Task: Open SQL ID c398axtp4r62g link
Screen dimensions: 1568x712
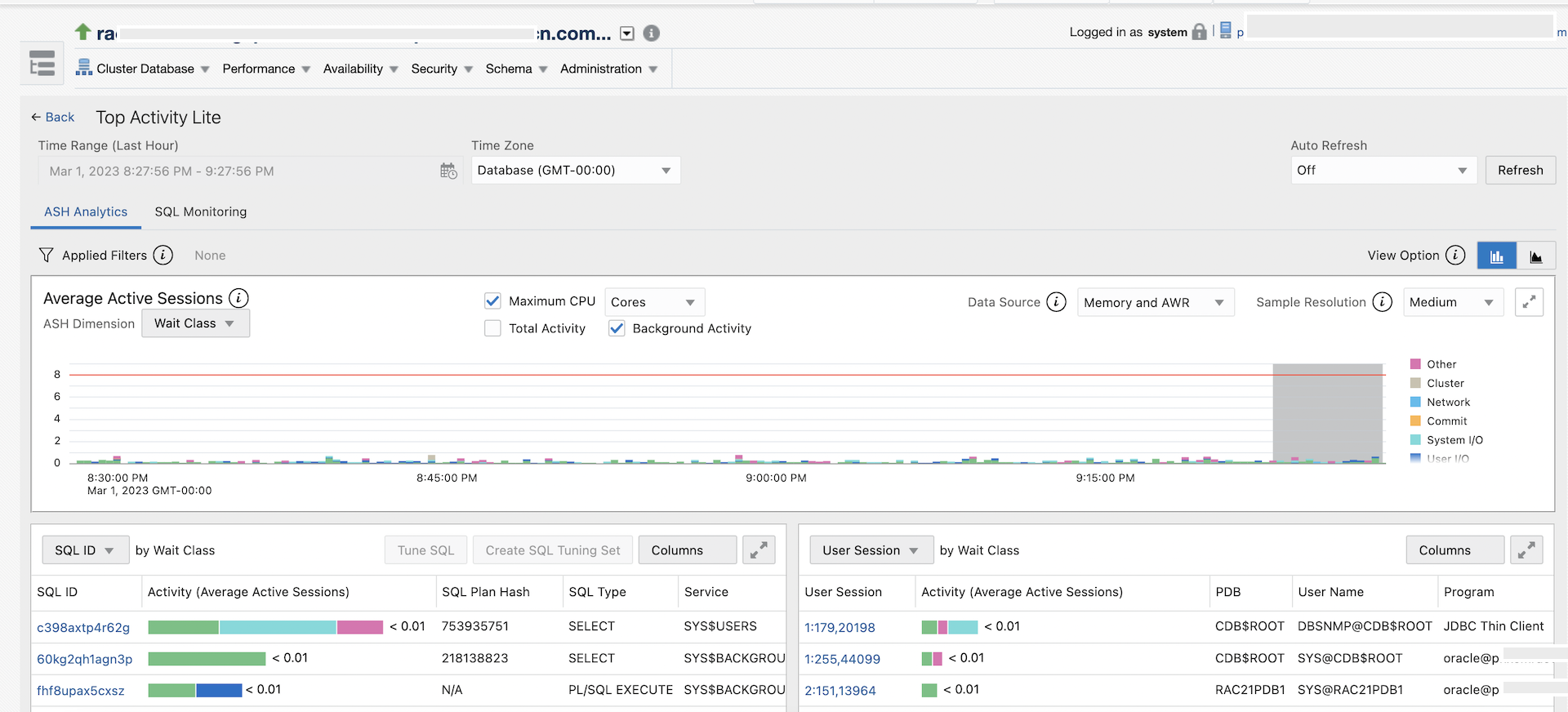Action: pos(83,628)
